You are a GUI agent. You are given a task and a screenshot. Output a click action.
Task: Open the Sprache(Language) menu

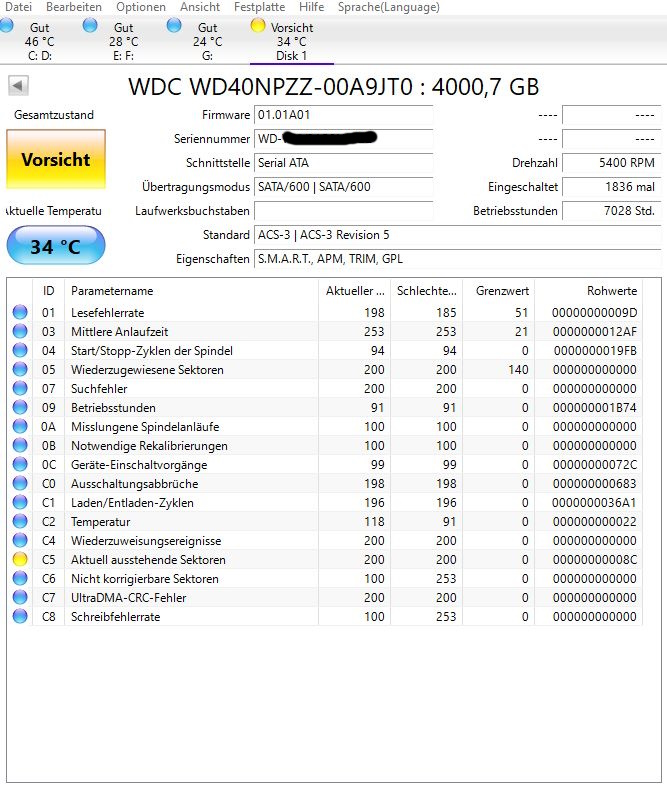pyautogui.click(x=389, y=7)
